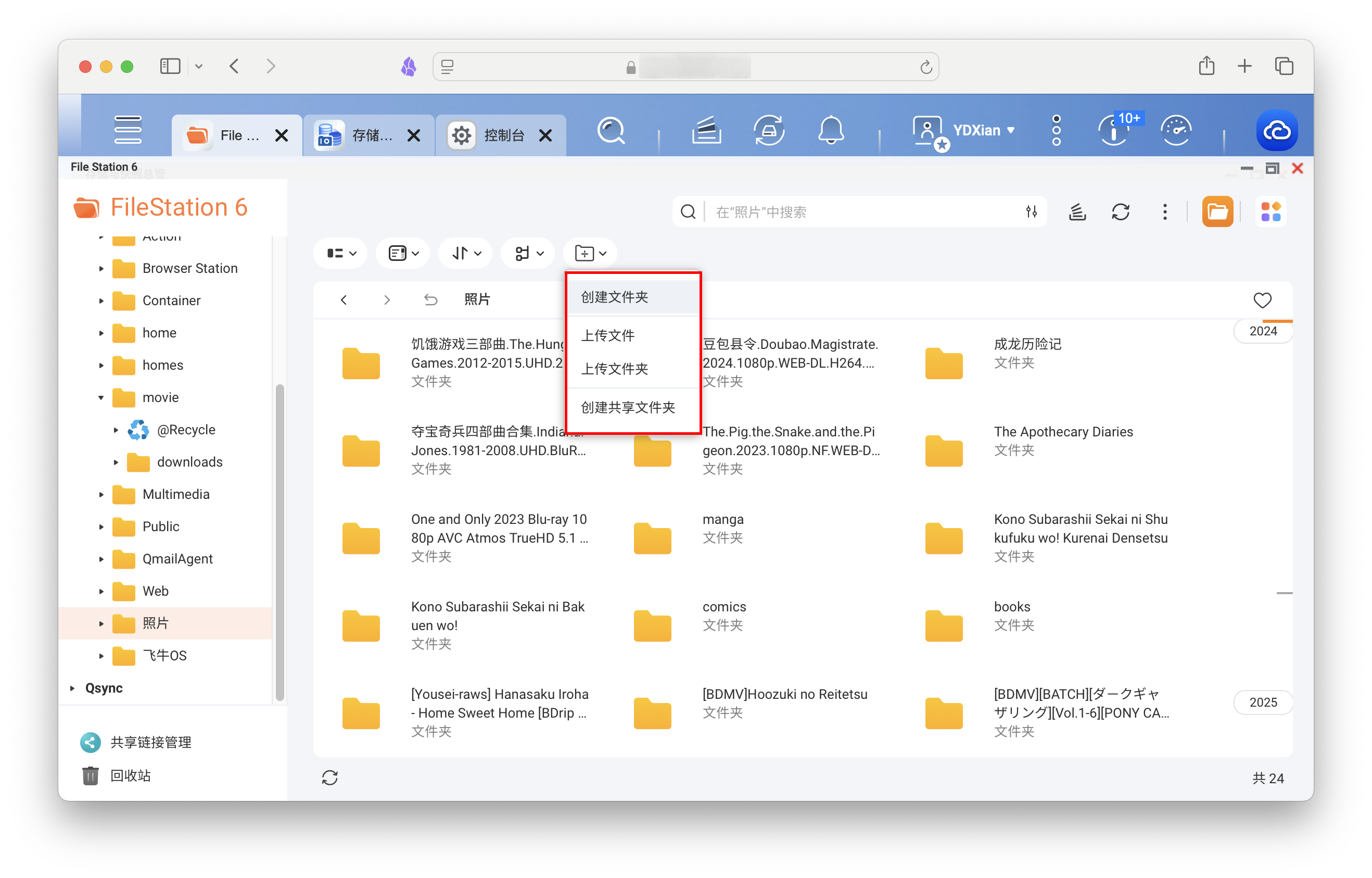Open the myQNAPcloud cloud icon
Image resolution: width=1372 pixels, height=878 pixels.
pos(1277,131)
